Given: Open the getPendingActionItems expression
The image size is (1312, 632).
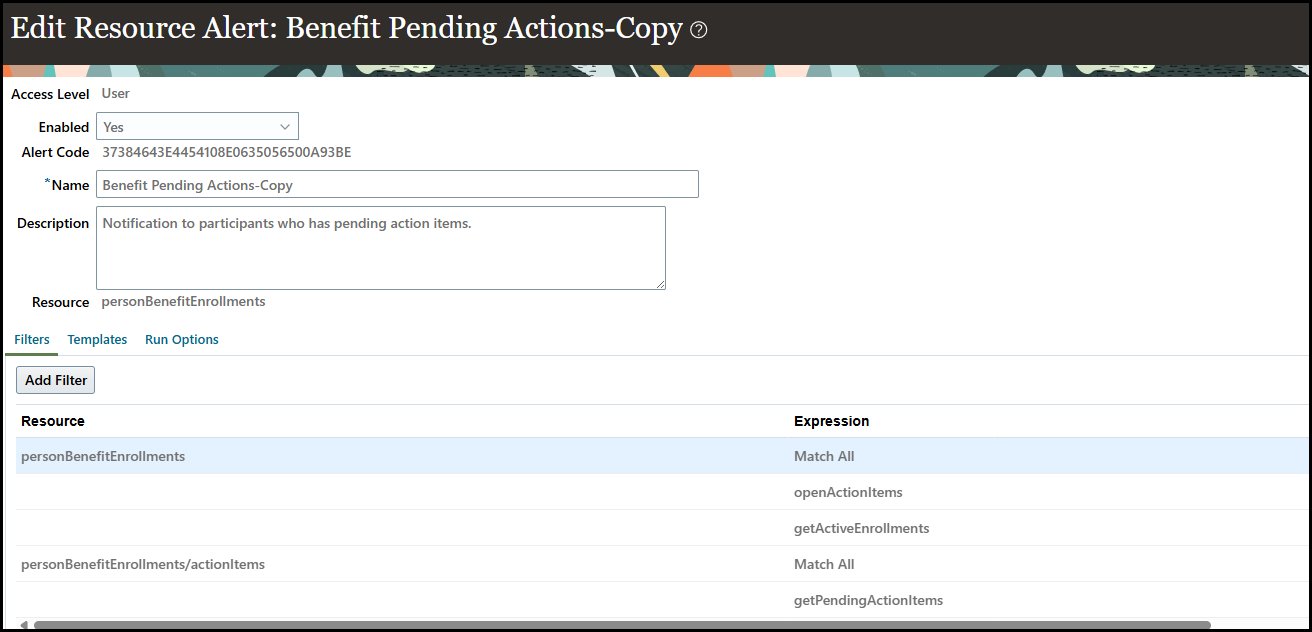Looking at the screenshot, I should (x=868, y=600).
